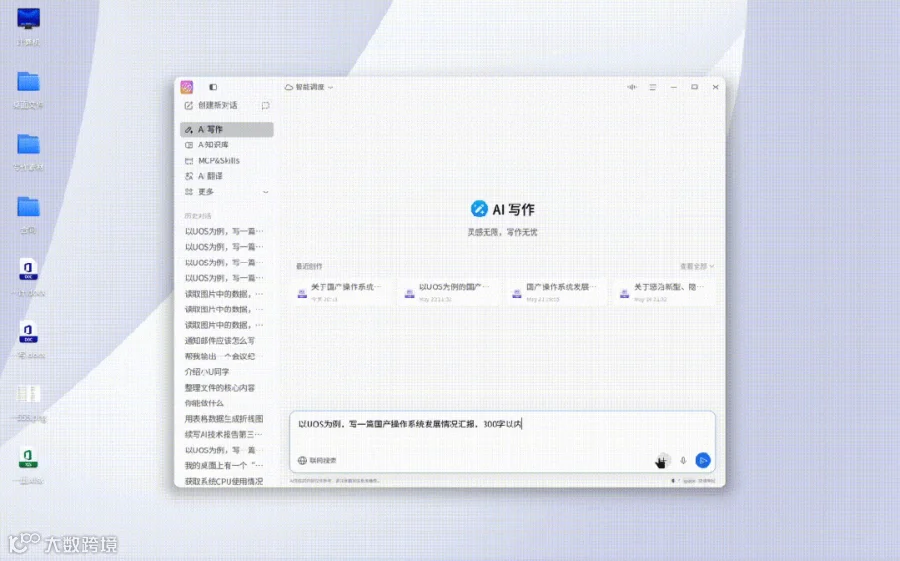Click the app logo in the window corner
This screenshot has width=900, height=561.
(187, 87)
